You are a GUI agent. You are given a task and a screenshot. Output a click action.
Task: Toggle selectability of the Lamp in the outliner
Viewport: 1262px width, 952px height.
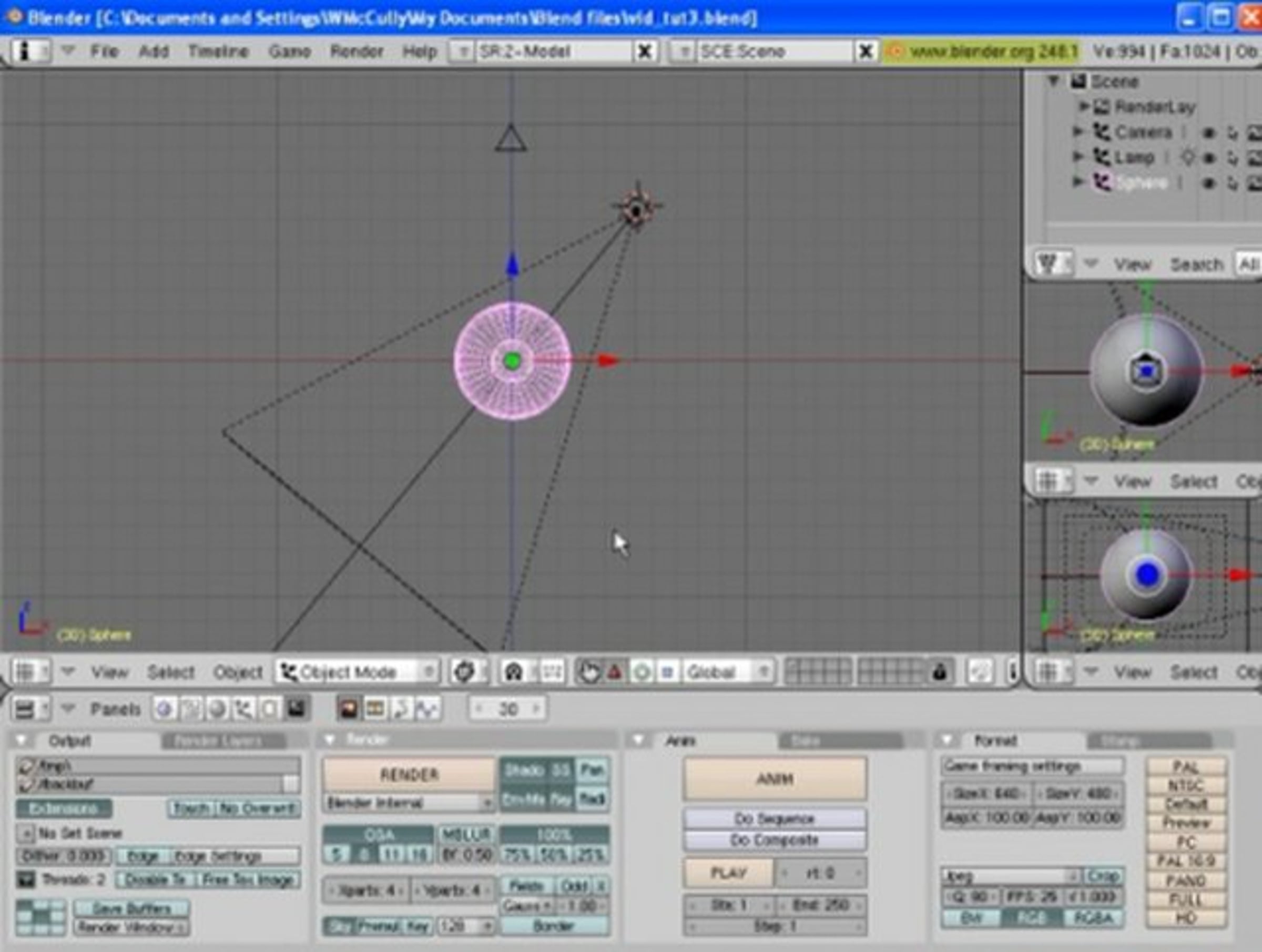1233,158
